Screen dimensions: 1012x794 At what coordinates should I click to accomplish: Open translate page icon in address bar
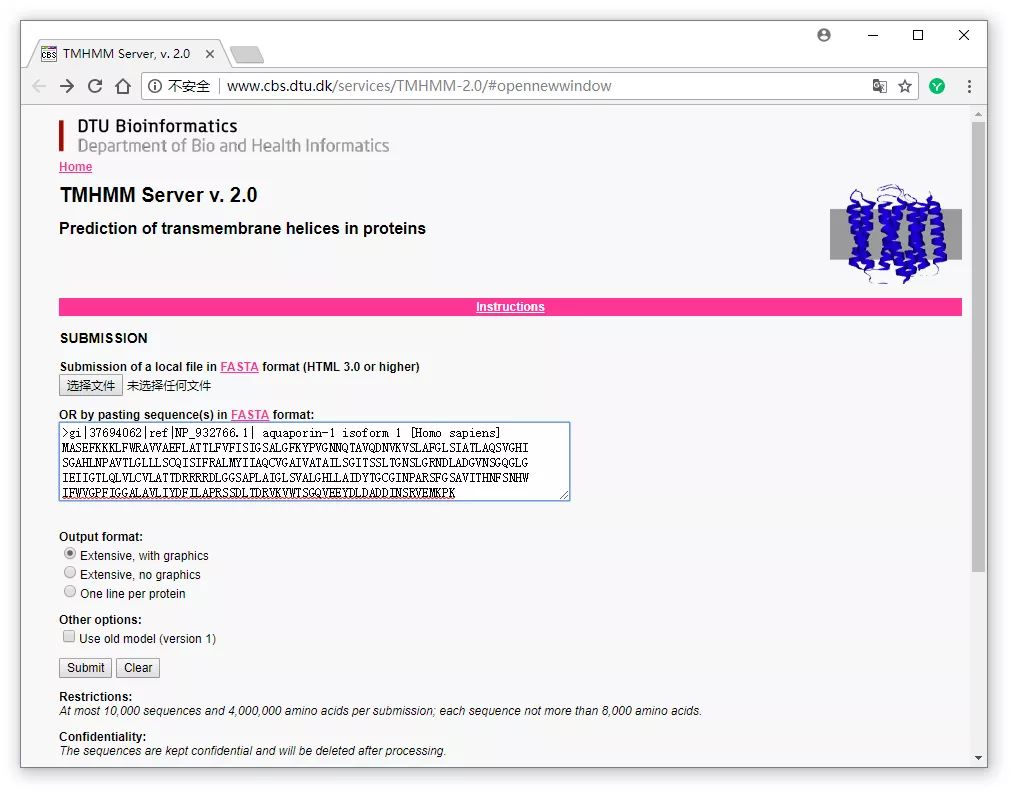(x=879, y=86)
